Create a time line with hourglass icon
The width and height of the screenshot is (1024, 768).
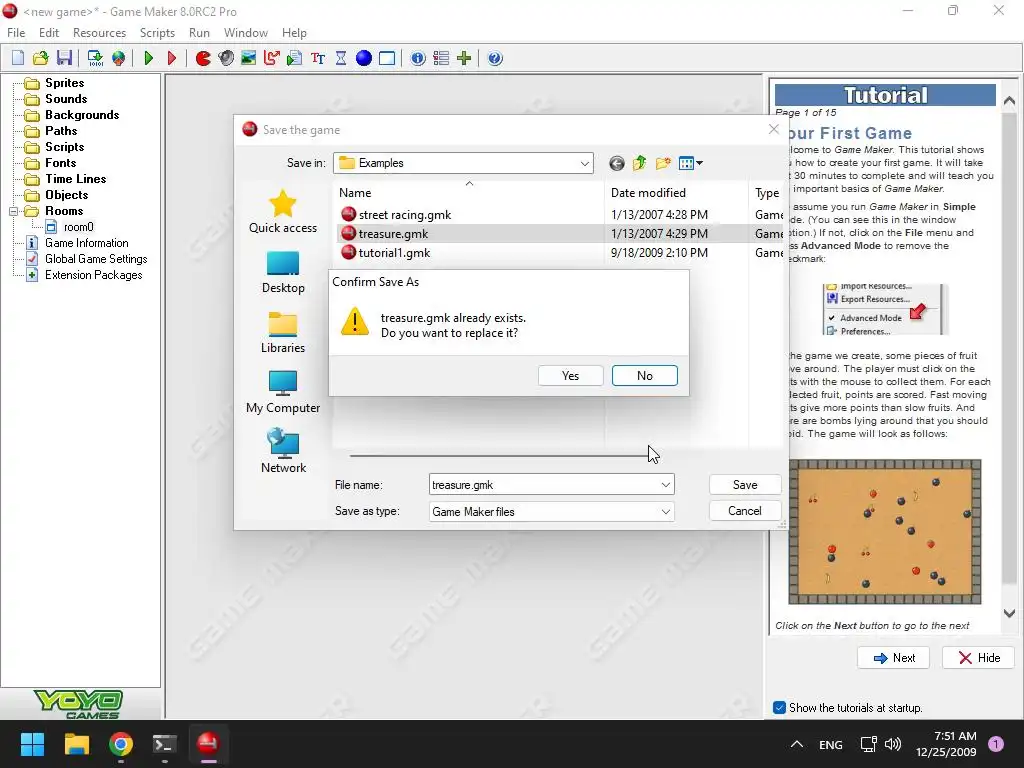pos(341,58)
